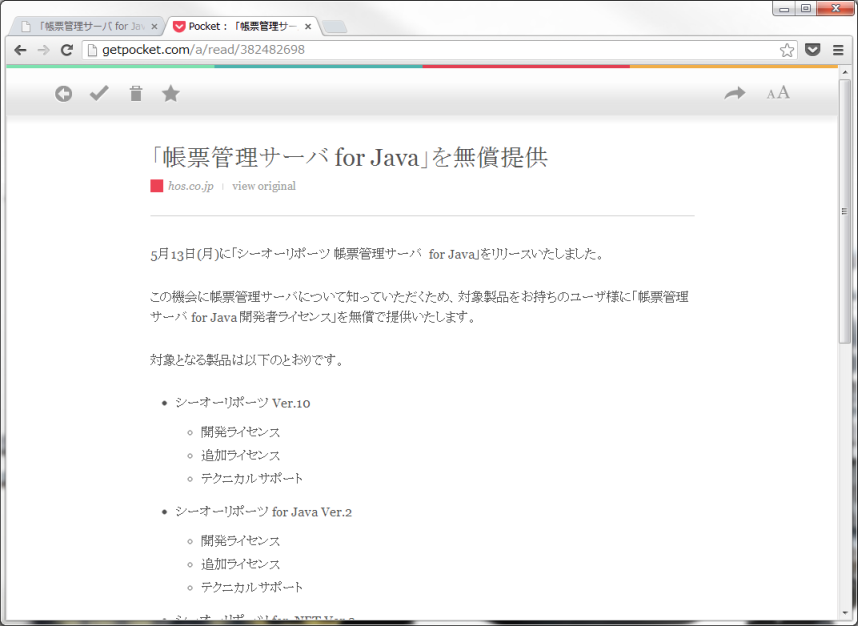858x626 pixels.
Task: Bookmark page with address bar star
Action: click(x=787, y=50)
